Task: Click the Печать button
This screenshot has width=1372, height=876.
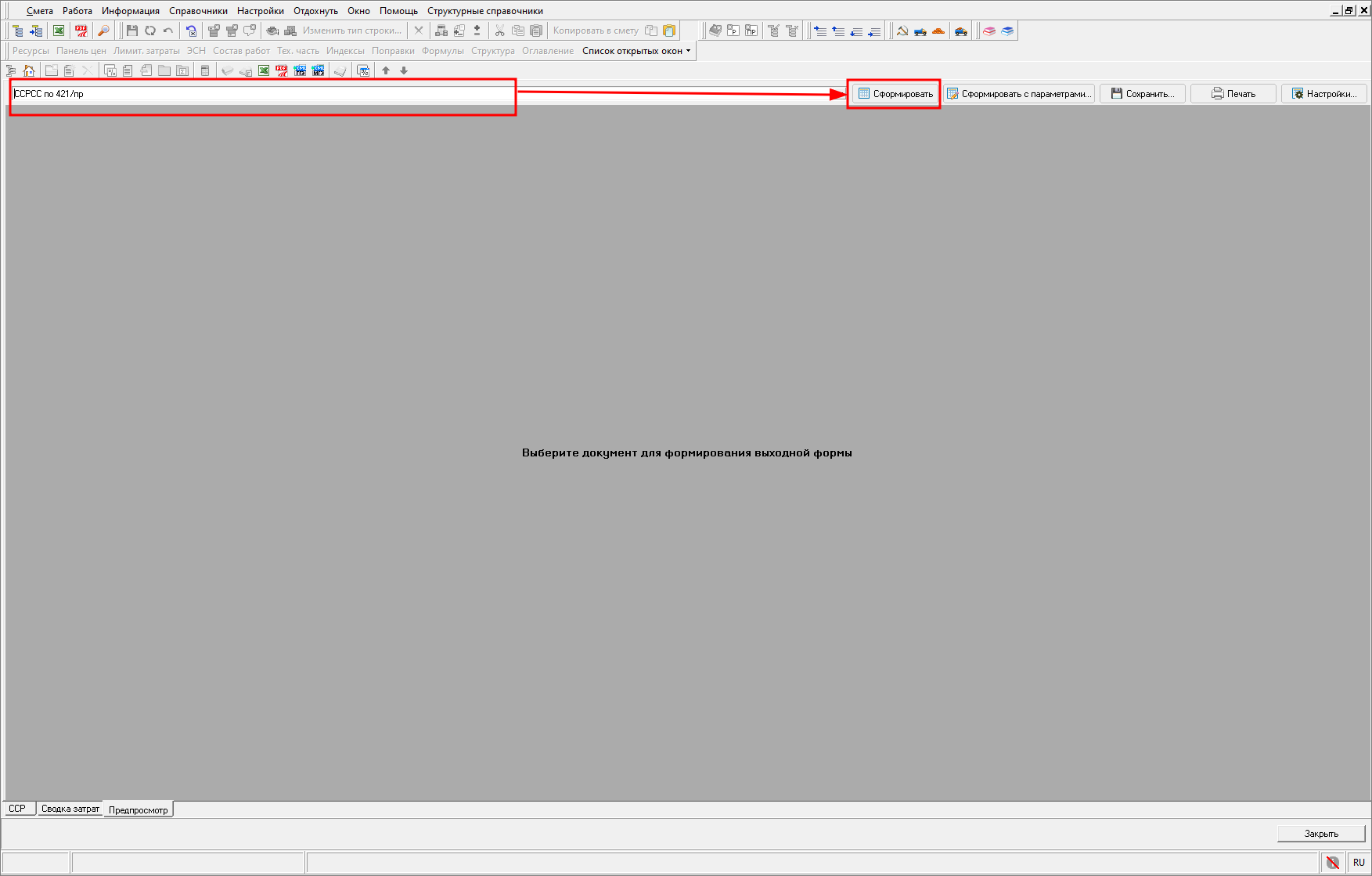Action: click(1233, 94)
